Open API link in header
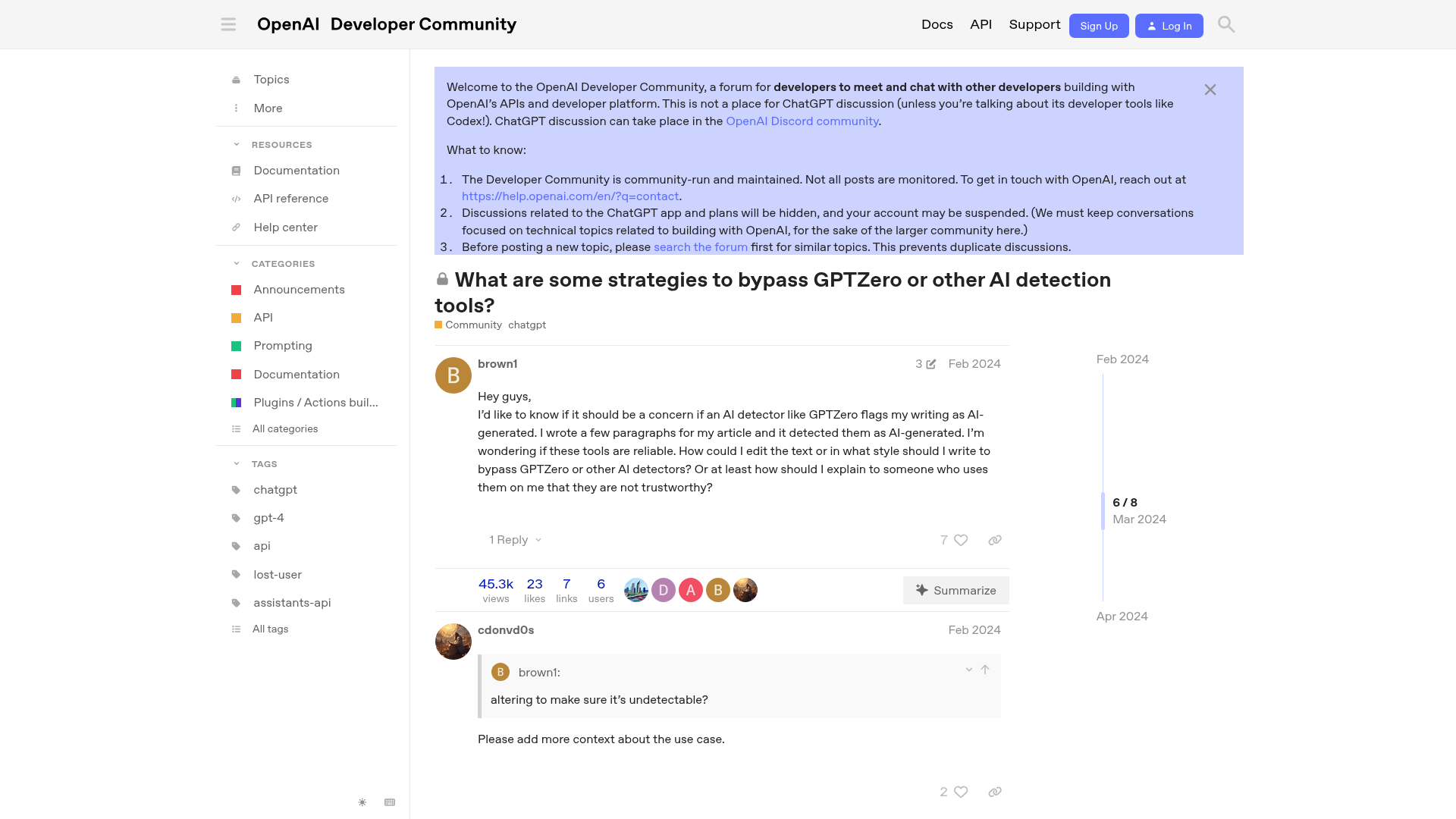The width and height of the screenshot is (1456, 819). click(981, 24)
